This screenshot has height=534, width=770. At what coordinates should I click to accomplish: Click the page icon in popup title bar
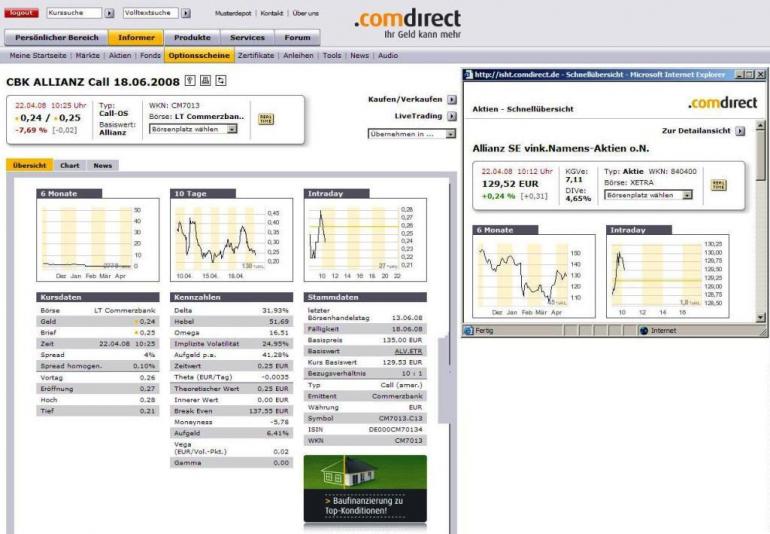tap(468, 75)
